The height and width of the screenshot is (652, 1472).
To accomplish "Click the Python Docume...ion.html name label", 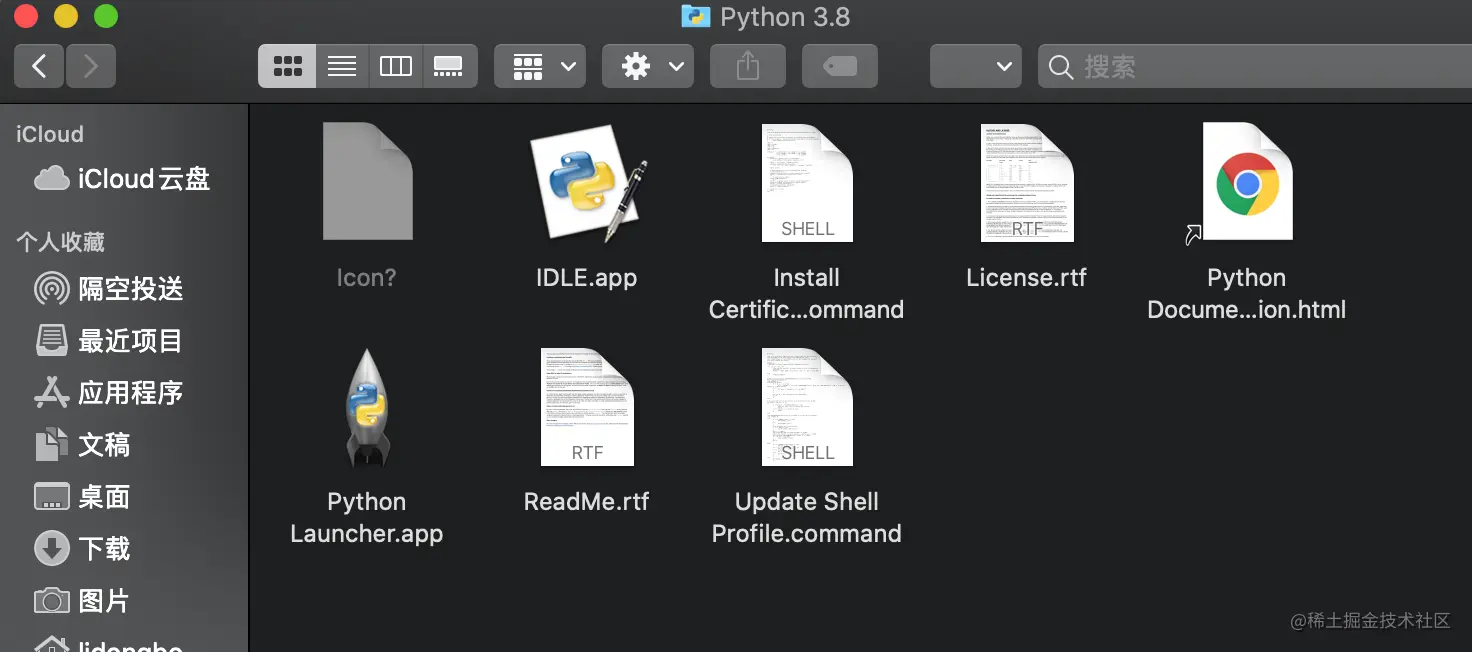I will tap(1246, 294).
